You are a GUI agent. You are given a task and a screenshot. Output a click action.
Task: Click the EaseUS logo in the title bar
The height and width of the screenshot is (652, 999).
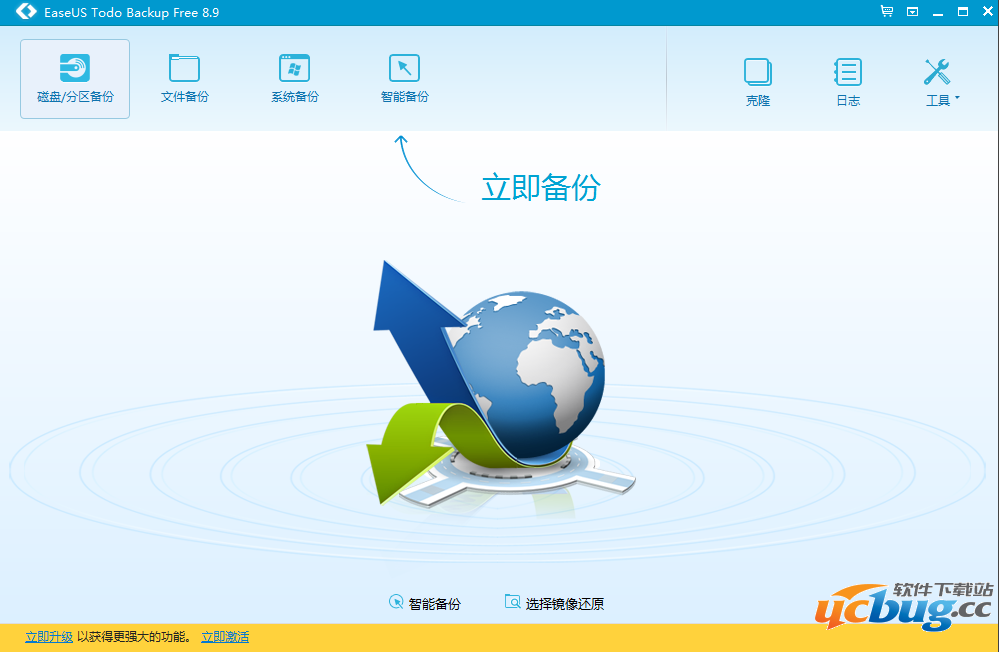25,12
